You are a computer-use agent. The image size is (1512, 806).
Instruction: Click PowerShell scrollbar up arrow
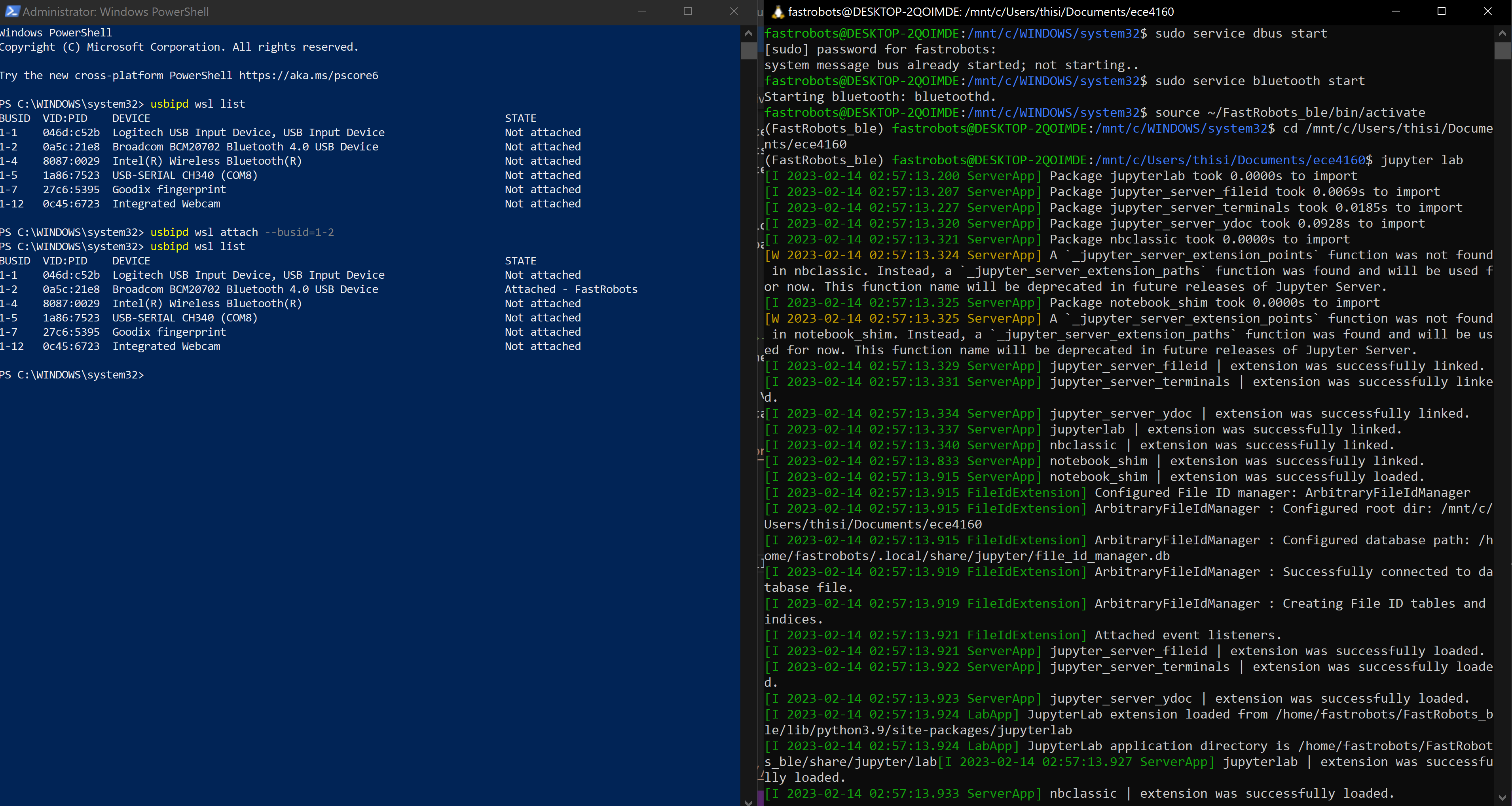[x=748, y=33]
